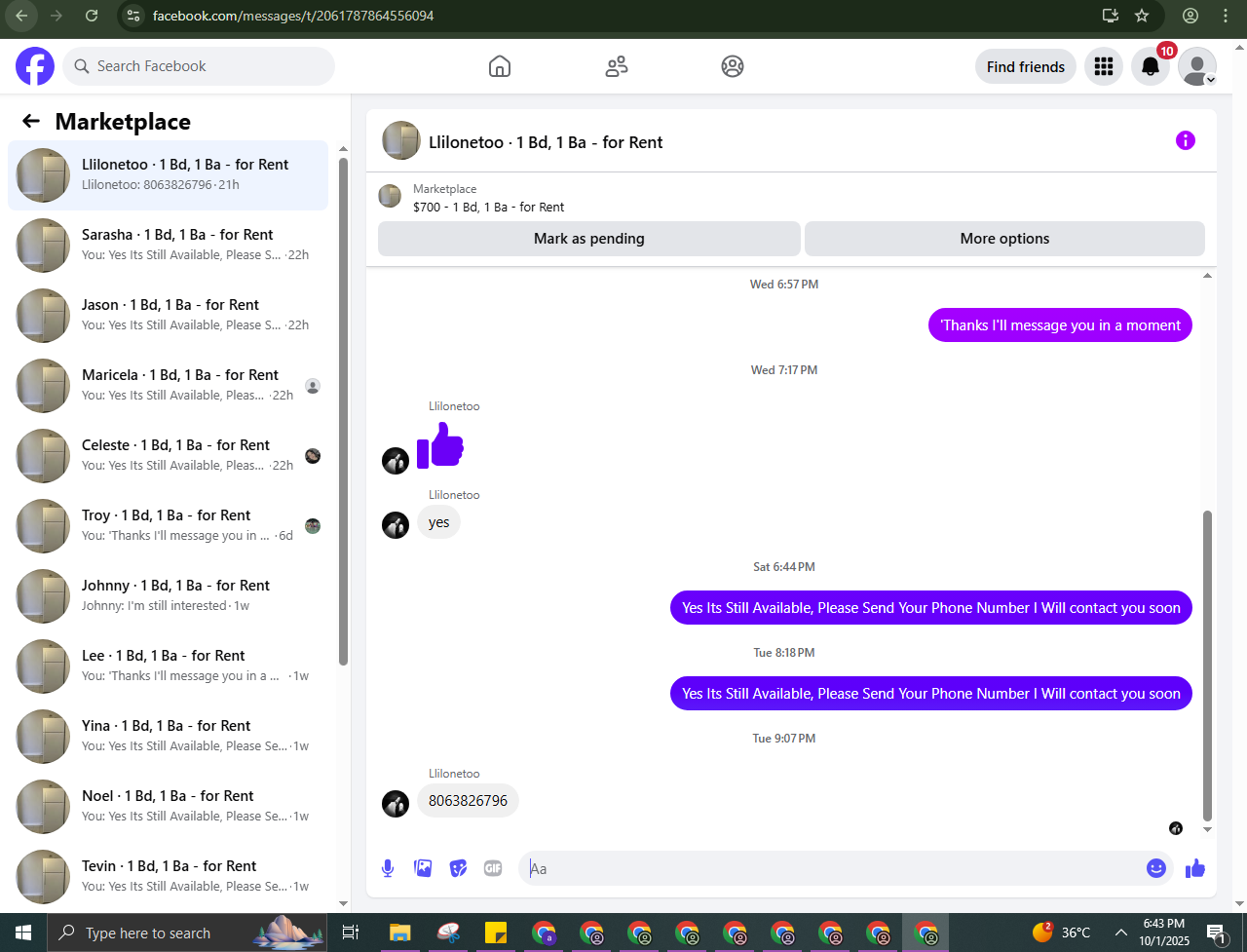Click the phone number message 8063826796

[x=468, y=801]
